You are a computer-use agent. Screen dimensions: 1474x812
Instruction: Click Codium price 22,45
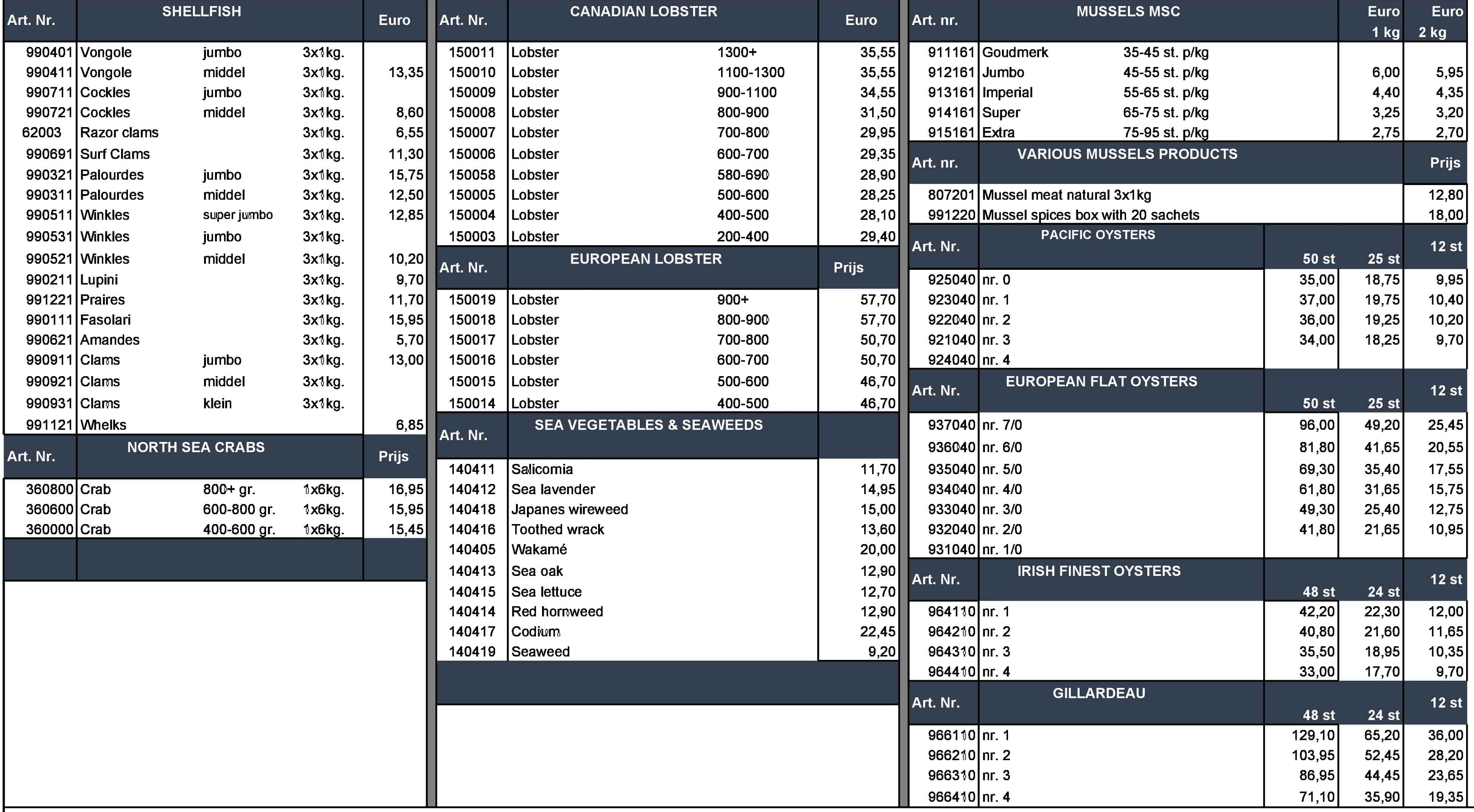point(877,632)
